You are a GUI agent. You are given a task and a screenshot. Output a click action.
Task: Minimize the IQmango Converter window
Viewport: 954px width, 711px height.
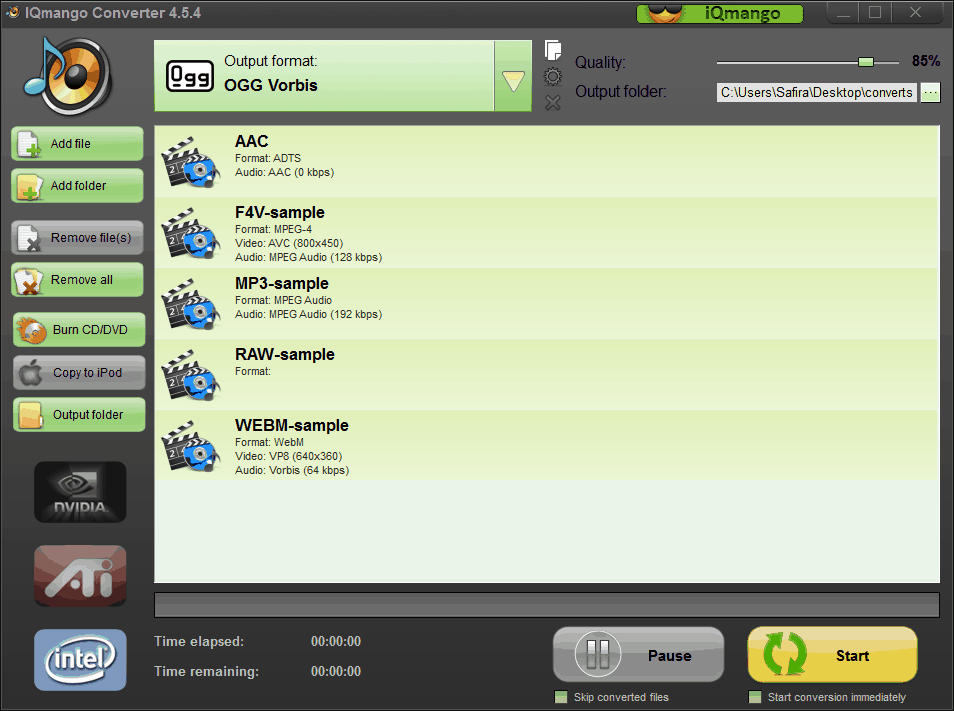coord(843,13)
